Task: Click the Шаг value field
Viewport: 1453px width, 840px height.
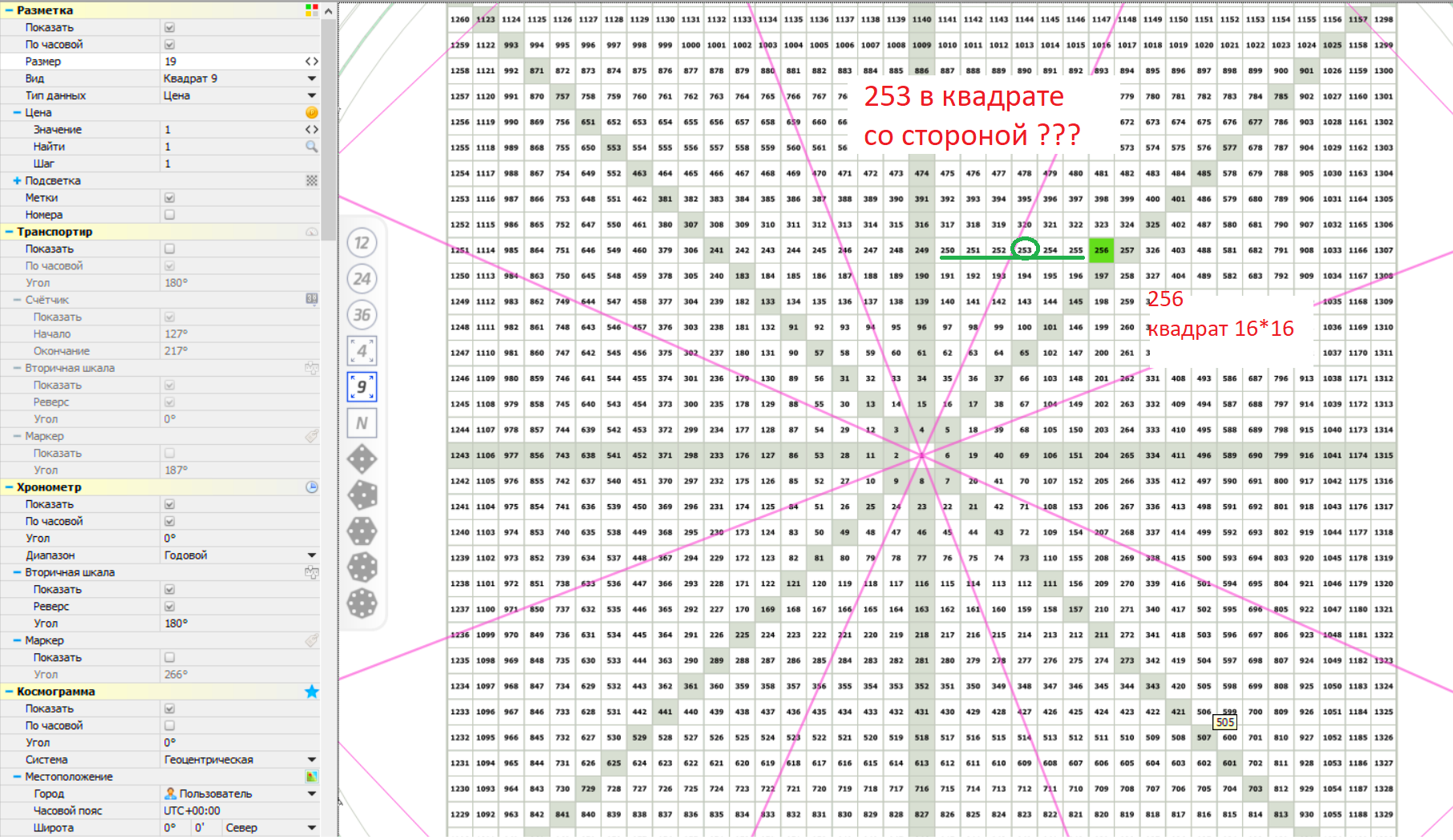Action: coord(241,164)
